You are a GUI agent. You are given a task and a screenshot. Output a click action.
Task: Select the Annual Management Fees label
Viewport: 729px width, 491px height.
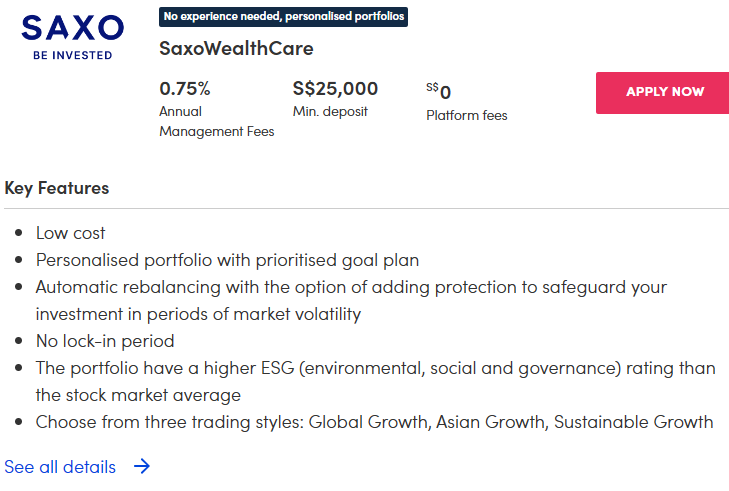[x=216, y=121]
